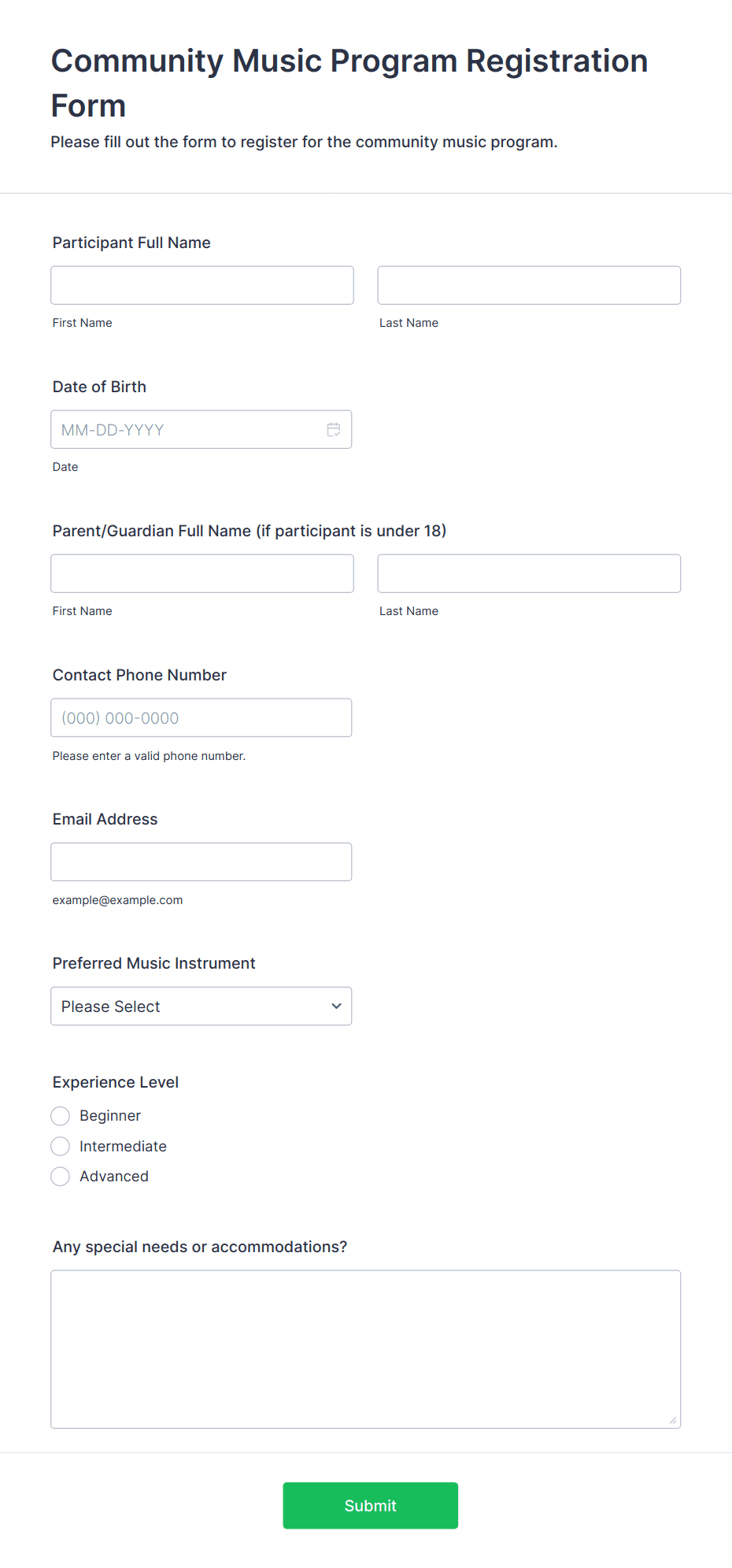Click the Intermediate option label text

123,1146
